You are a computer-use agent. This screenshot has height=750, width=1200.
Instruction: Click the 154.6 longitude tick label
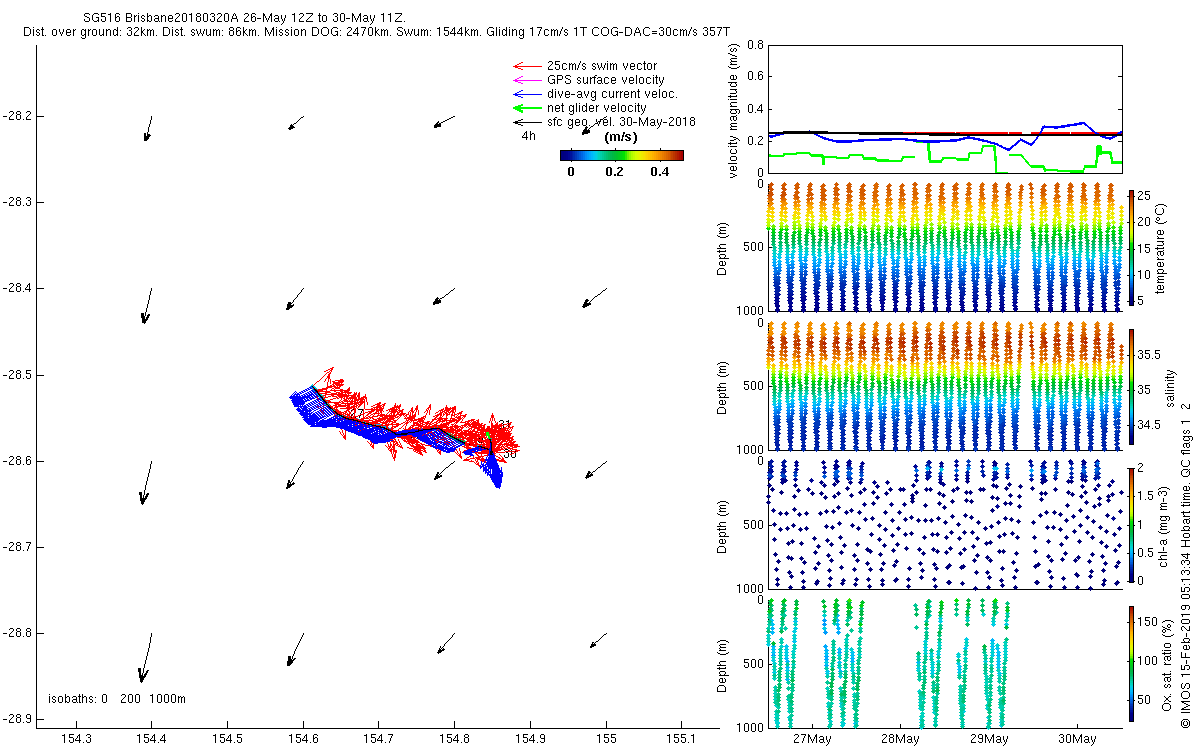303,739
